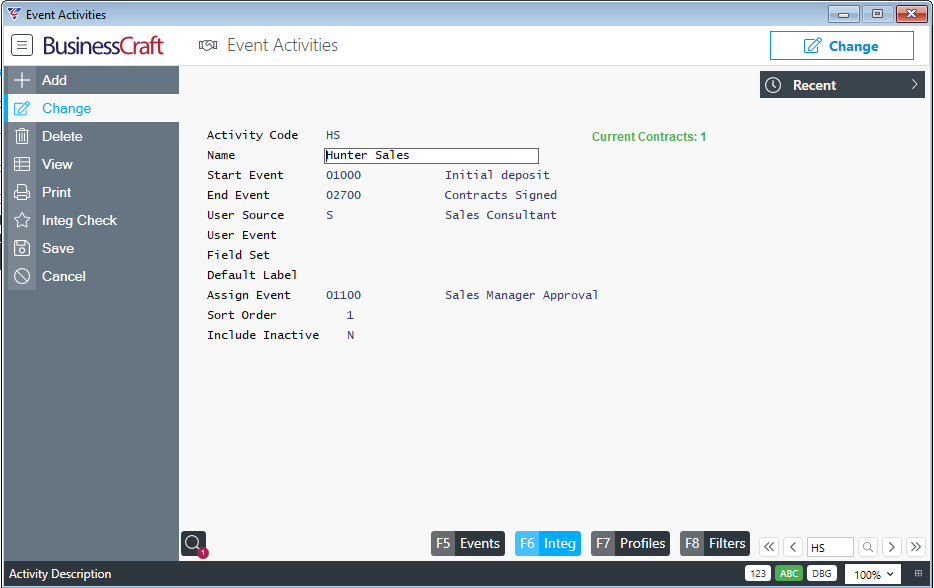This screenshot has width=934, height=588.
Task: Go to the next record
Action: (892, 546)
